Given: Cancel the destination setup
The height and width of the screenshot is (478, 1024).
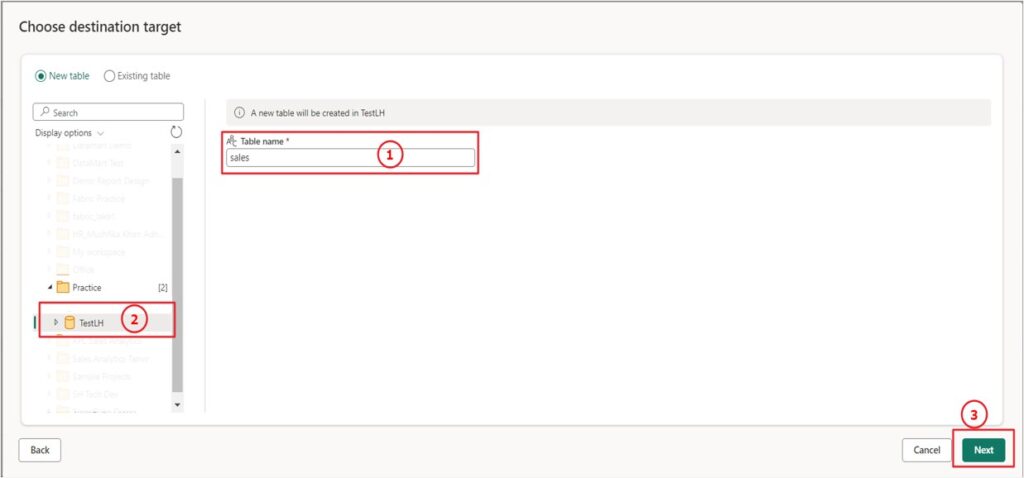Looking at the screenshot, I should pos(926,450).
